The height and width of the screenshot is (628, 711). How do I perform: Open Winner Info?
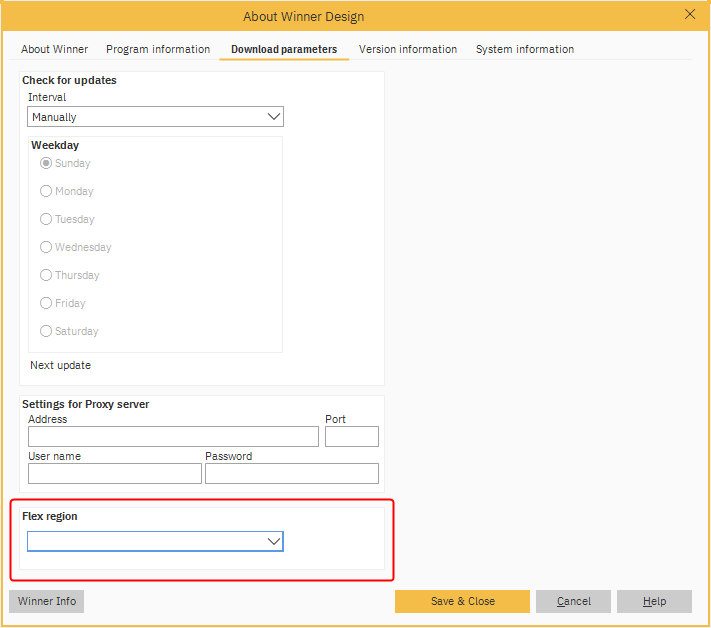pos(47,601)
